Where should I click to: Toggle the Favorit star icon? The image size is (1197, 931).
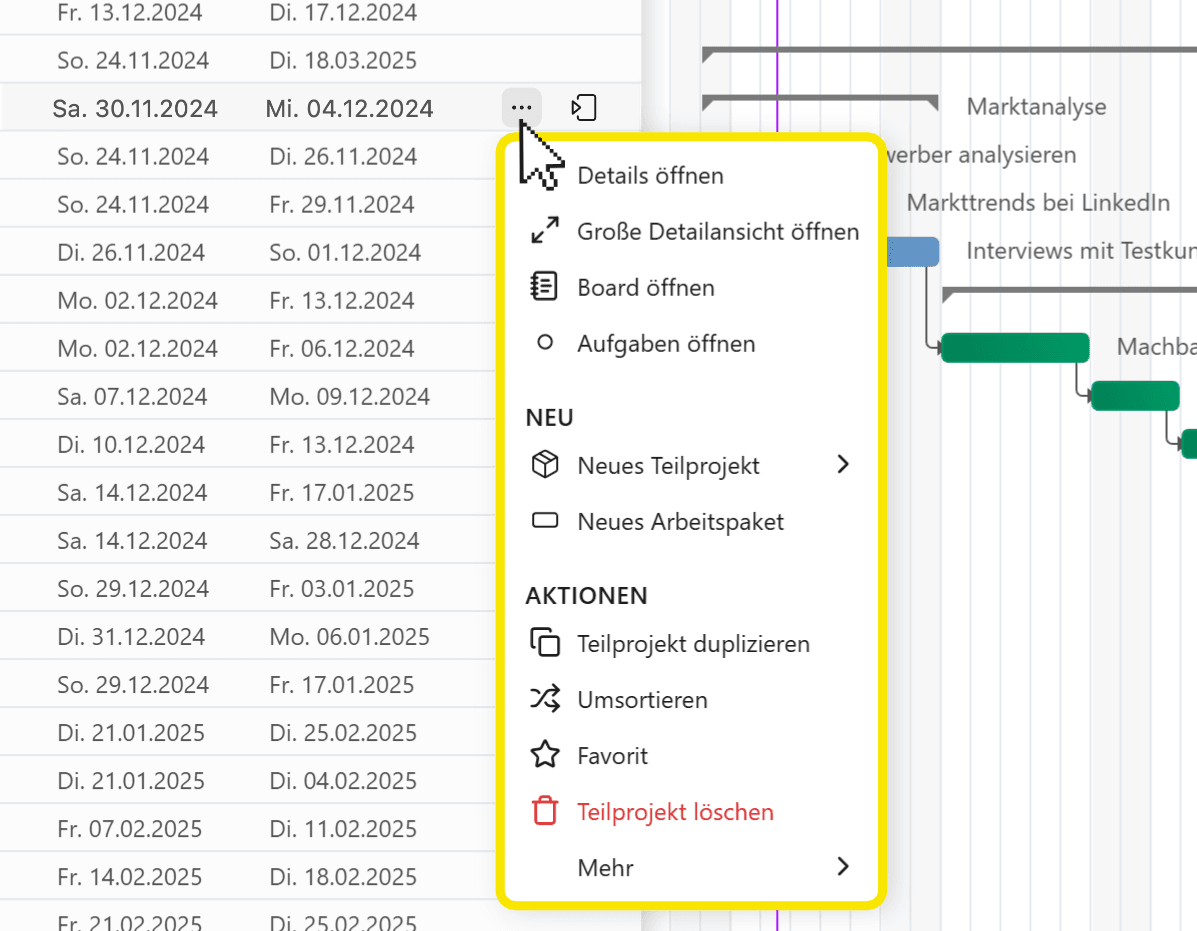pos(545,756)
